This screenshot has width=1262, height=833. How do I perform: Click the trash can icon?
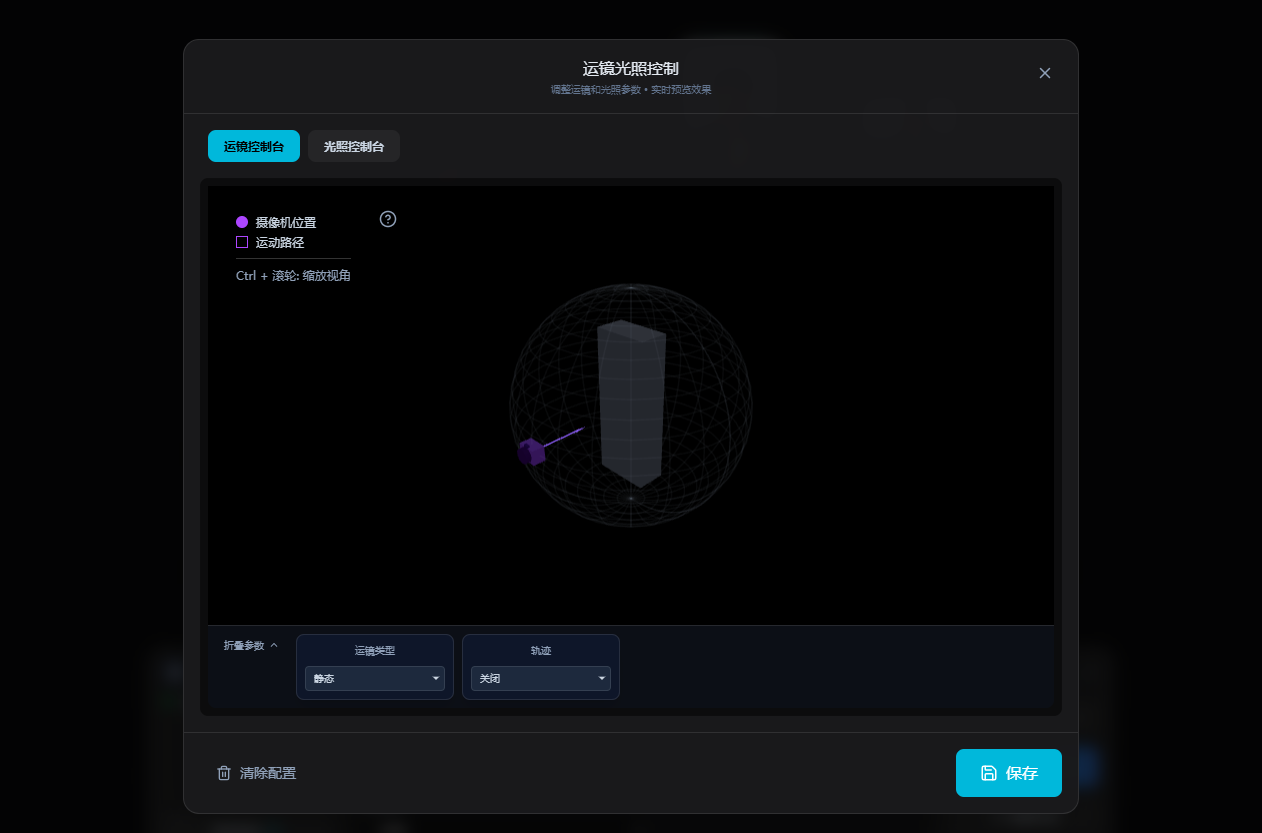(x=224, y=773)
